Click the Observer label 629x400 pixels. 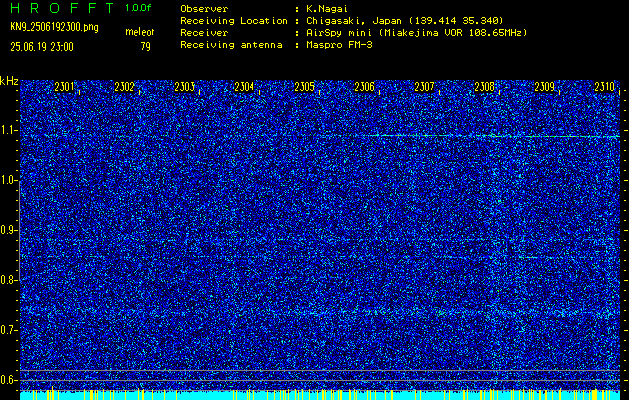click(x=204, y=9)
